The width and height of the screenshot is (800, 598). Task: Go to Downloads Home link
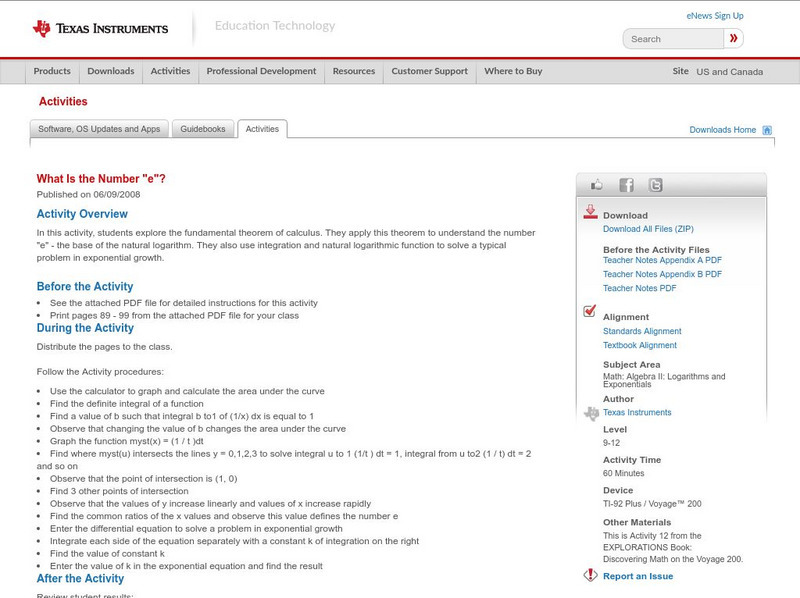(x=722, y=130)
